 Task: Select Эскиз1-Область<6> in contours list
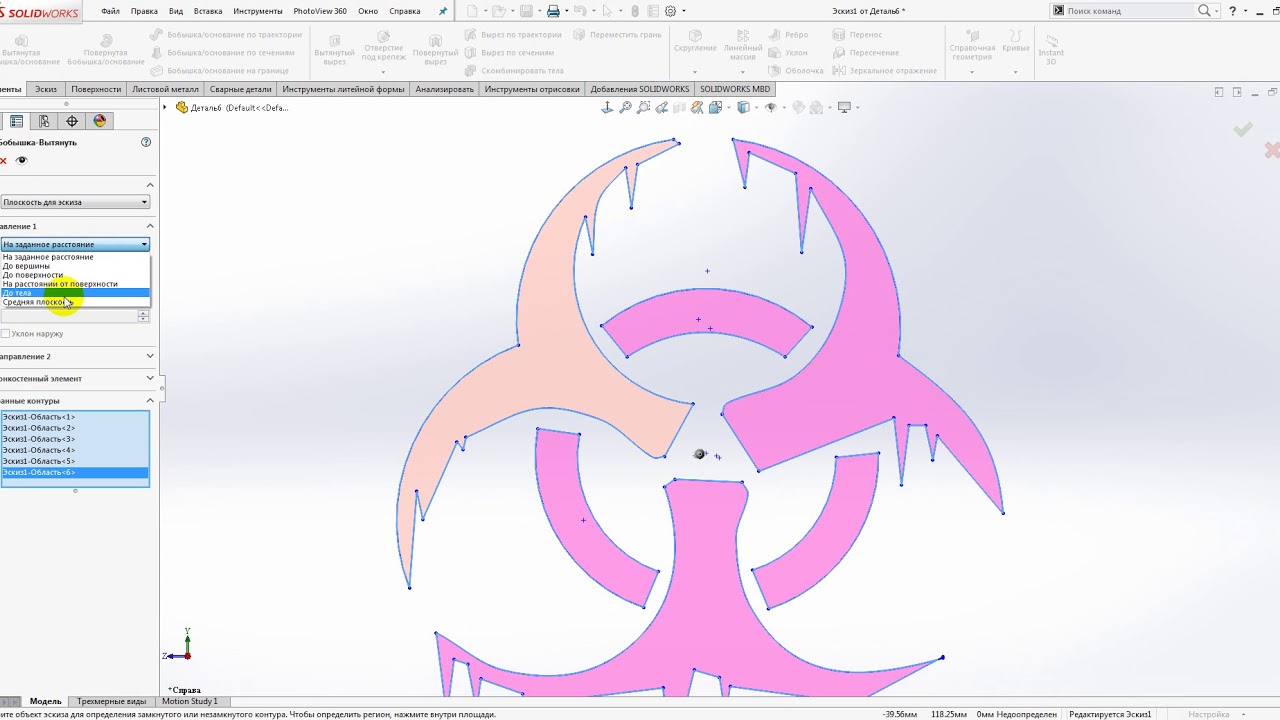click(75, 472)
